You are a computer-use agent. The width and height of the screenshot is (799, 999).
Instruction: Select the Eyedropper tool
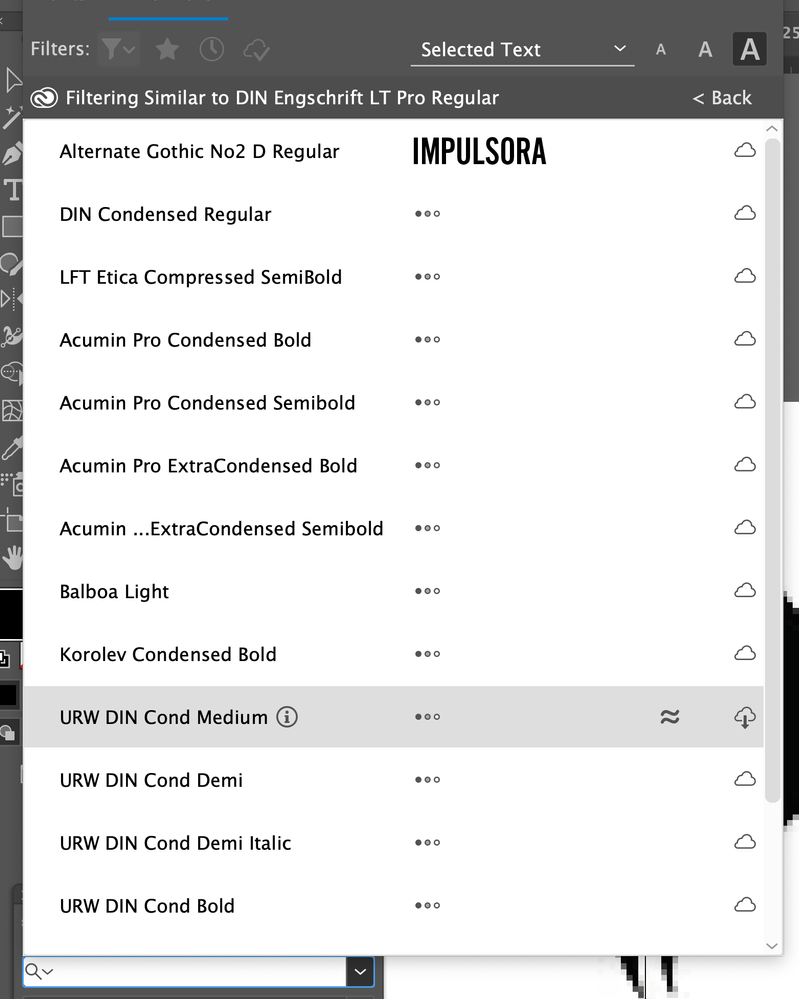click(x=10, y=450)
